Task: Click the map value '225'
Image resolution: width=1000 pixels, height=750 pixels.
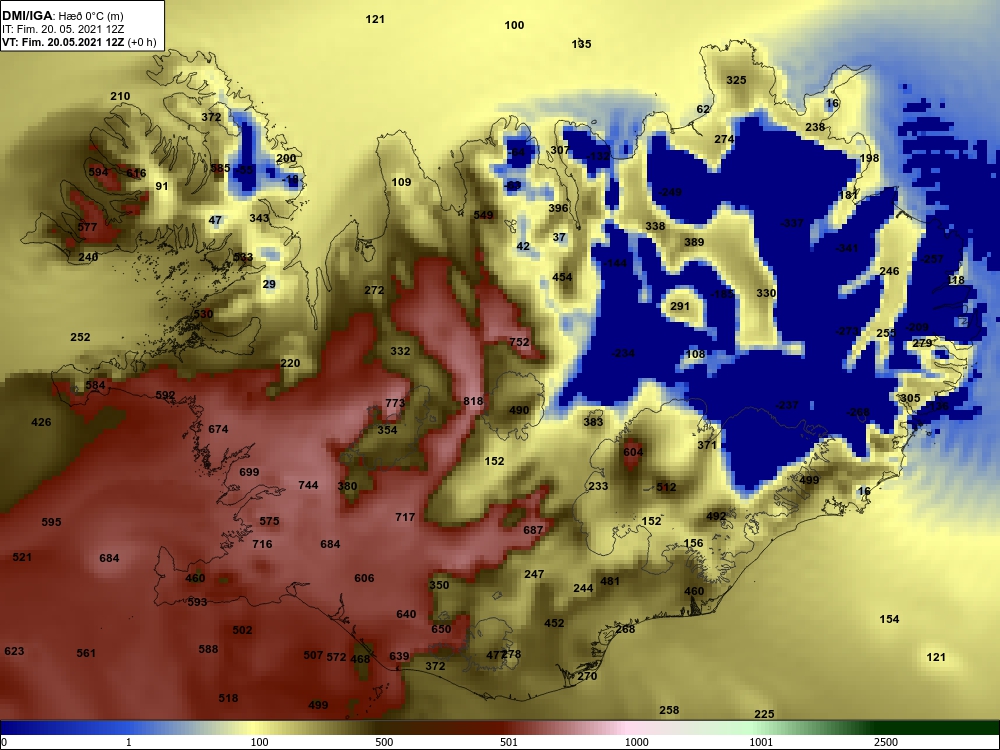Action: click(764, 714)
